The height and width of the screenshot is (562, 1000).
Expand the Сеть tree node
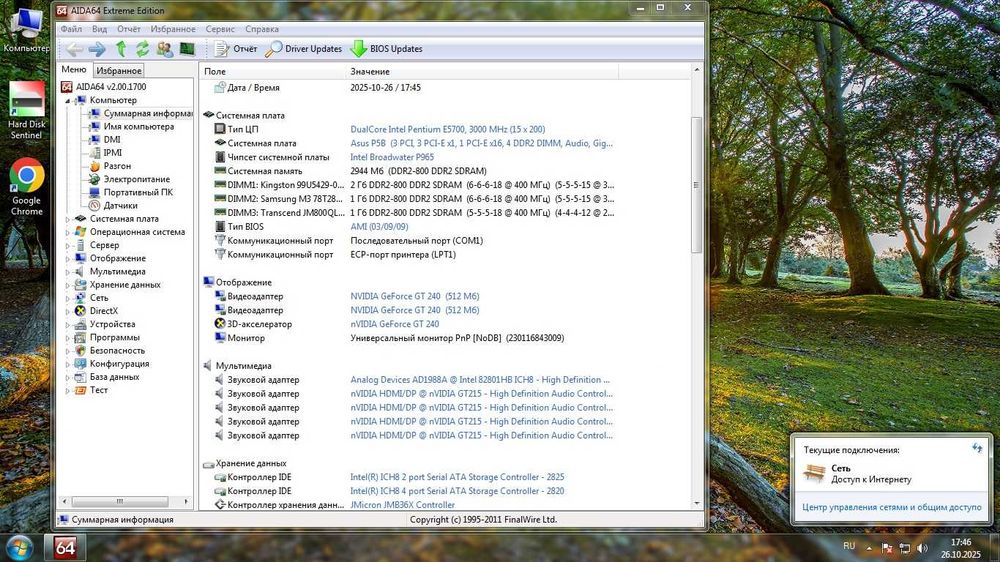[x=67, y=299]
